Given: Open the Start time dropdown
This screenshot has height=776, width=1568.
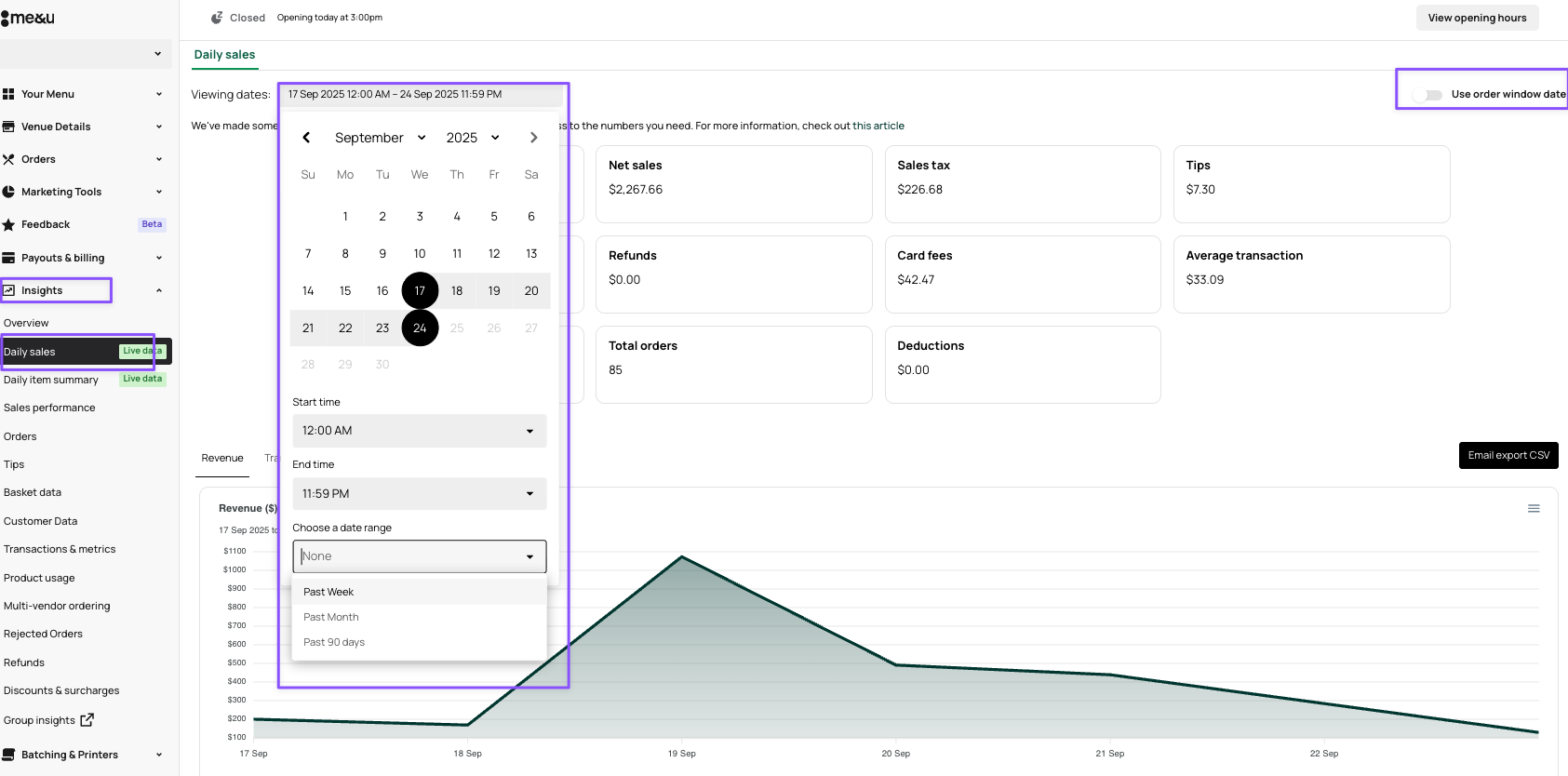Looking at the screenshot, I should tap(419, 431).
